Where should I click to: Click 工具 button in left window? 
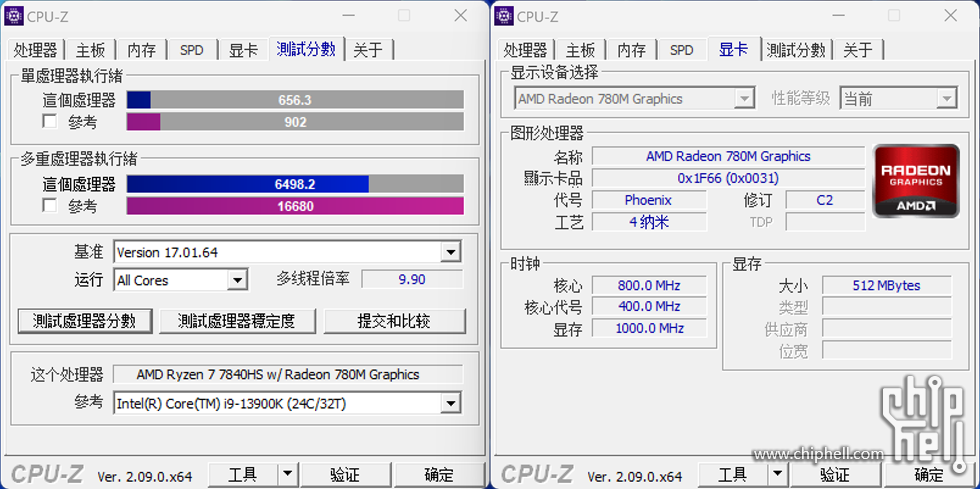tap(242, 475)
